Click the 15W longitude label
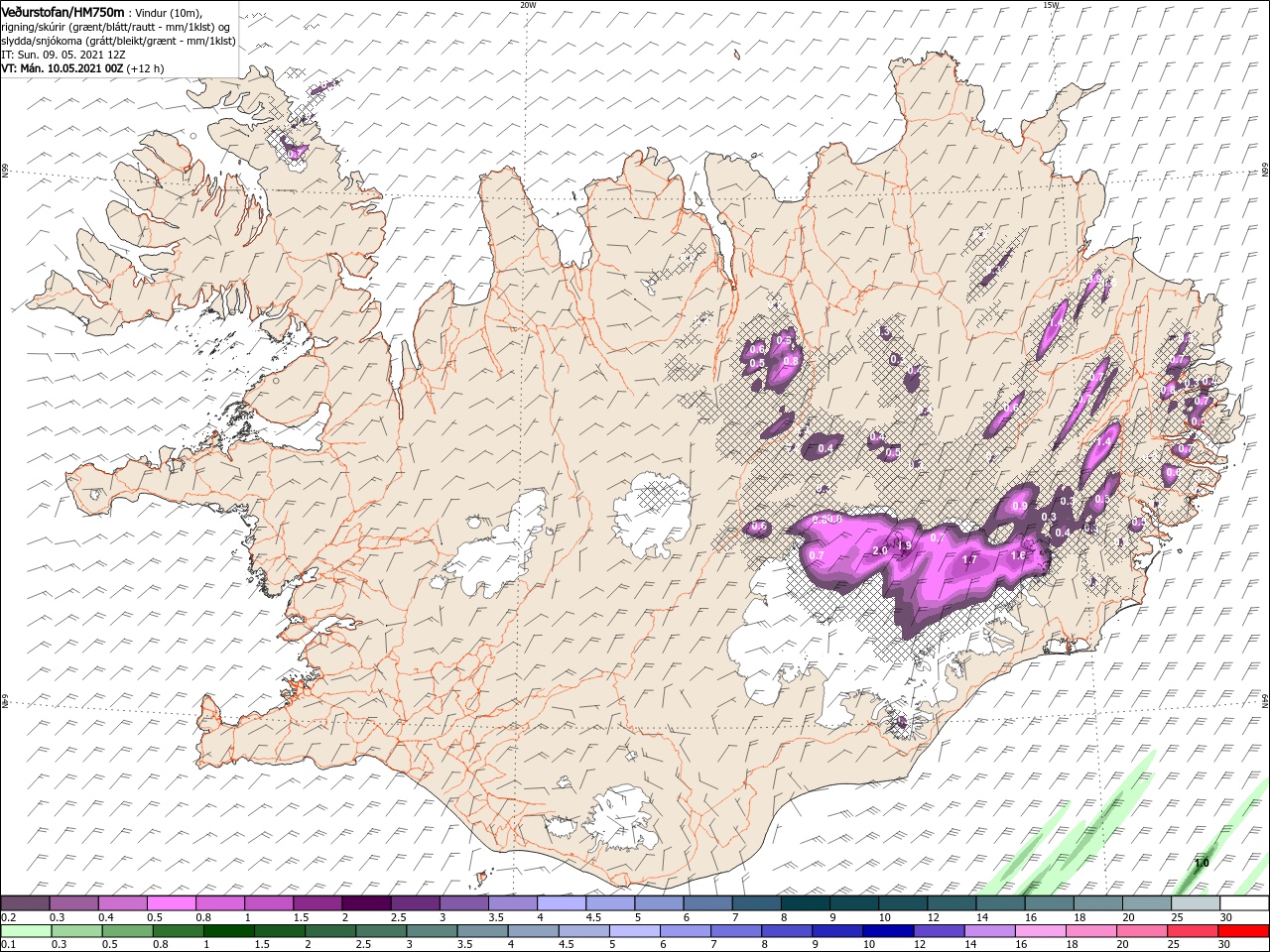The height and width of the screenshot is (952, 1270). 1051,4
